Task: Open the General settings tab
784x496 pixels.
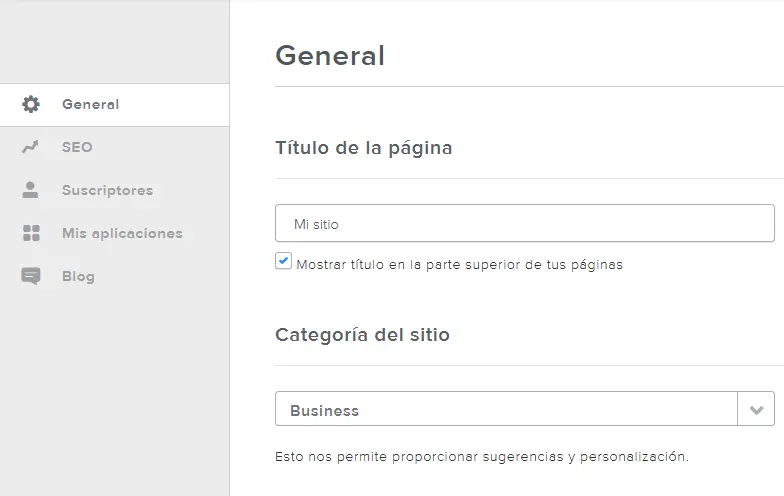Action: (x=90, y=104)
